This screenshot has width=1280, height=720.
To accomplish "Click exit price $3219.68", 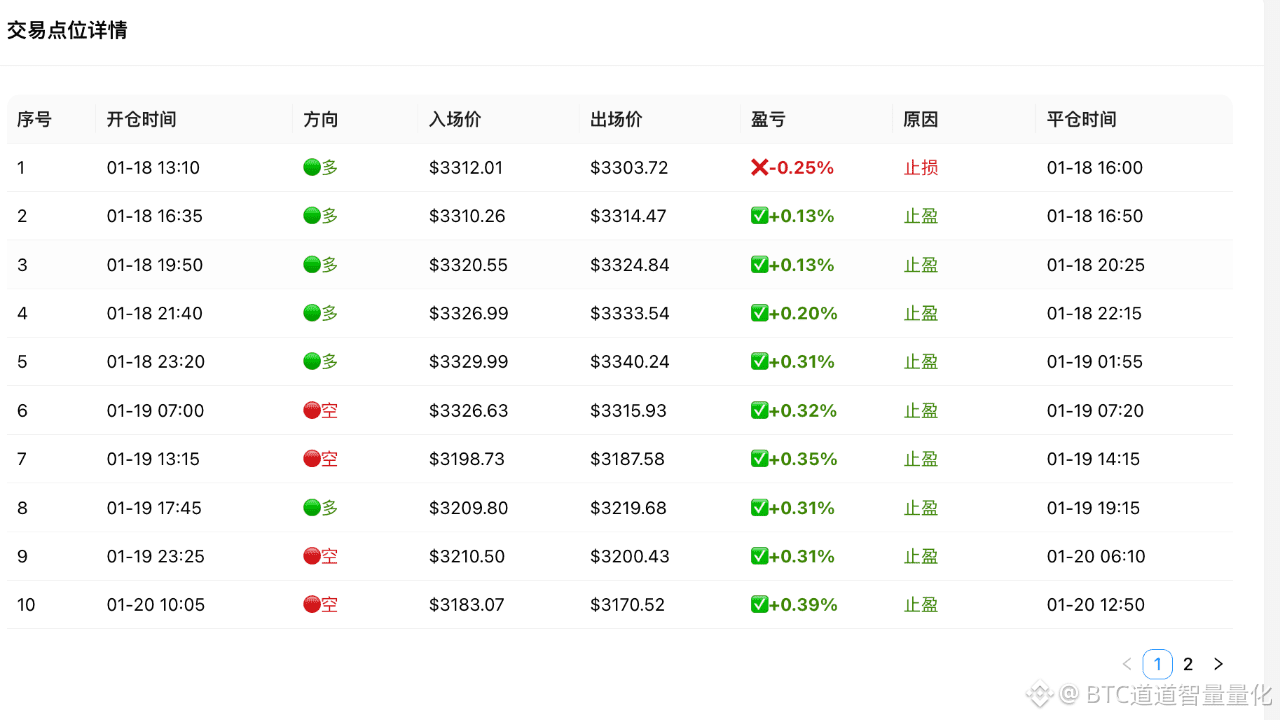I will (628, 508).
